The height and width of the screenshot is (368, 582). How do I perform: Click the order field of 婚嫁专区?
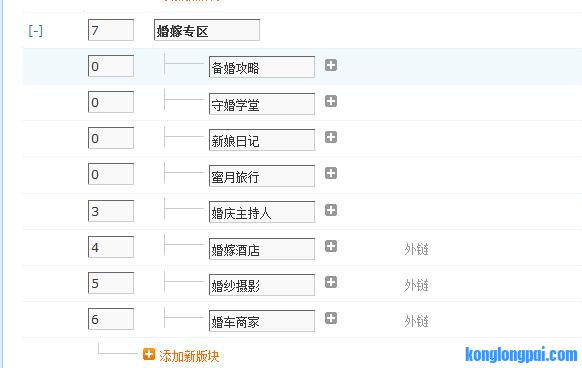tap(111, 30)
